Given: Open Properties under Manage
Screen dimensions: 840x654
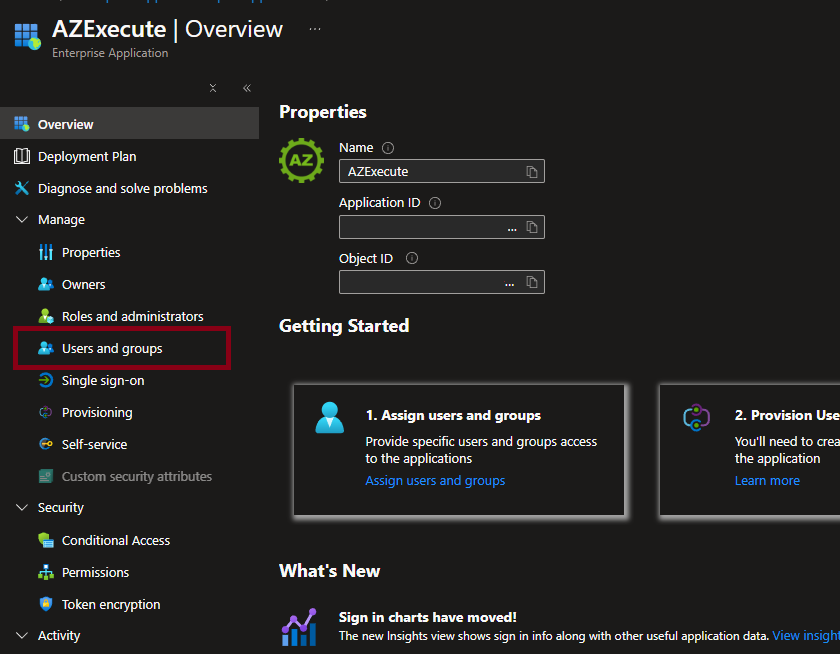Looking at the screenshot, I should [91, 252].
